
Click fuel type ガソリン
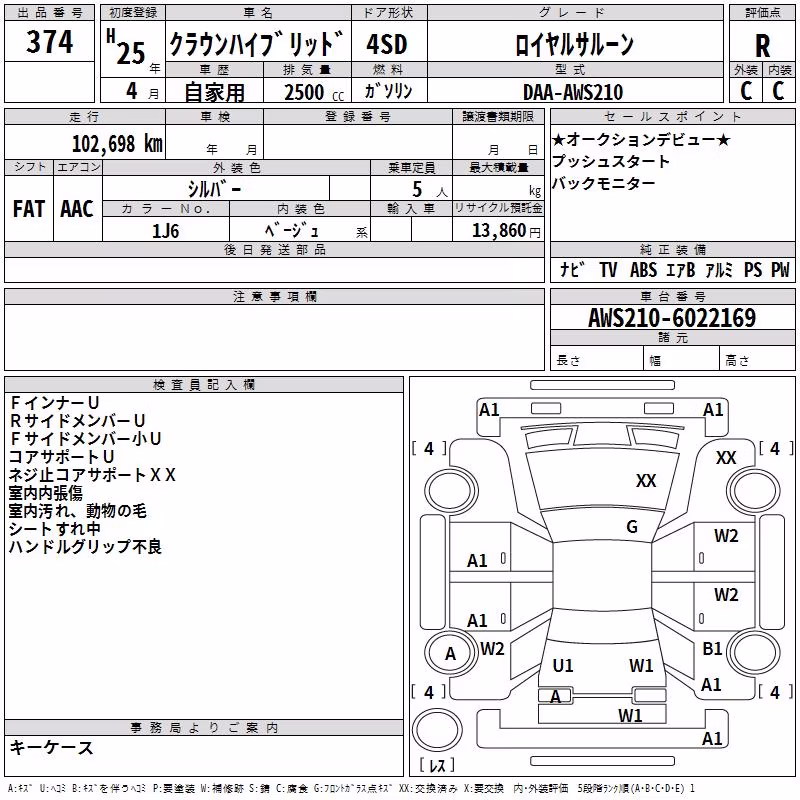tap(388, 91)
